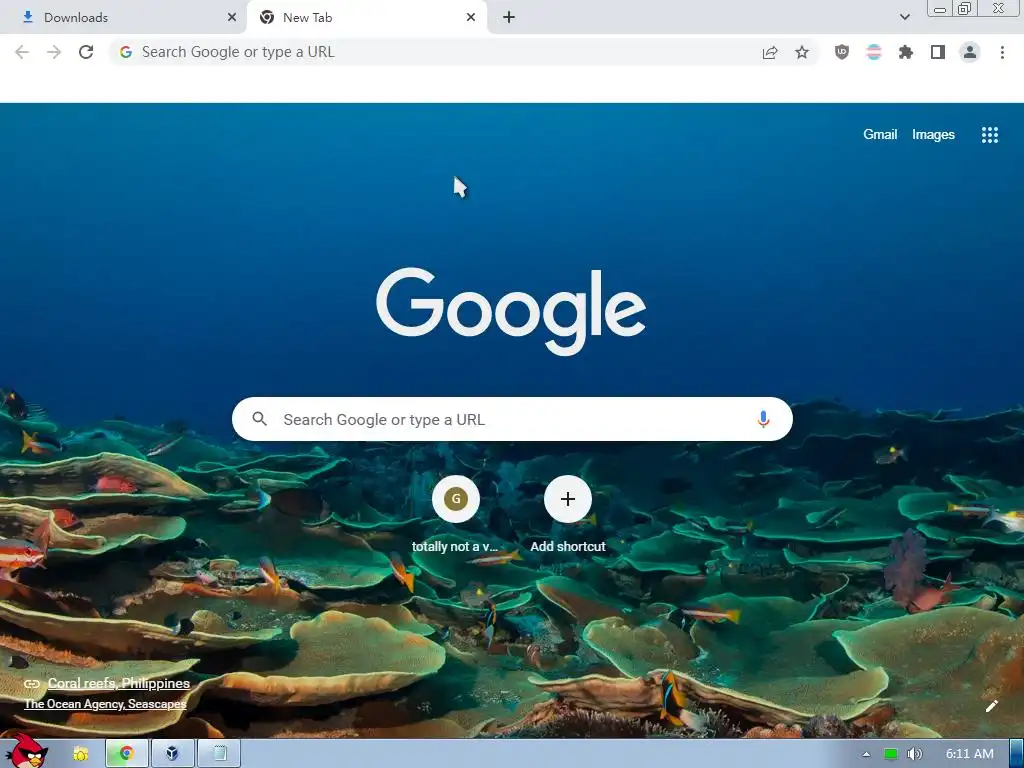Start voice search with microphone icon
1024x768 pixels.
tap(763, 419)
